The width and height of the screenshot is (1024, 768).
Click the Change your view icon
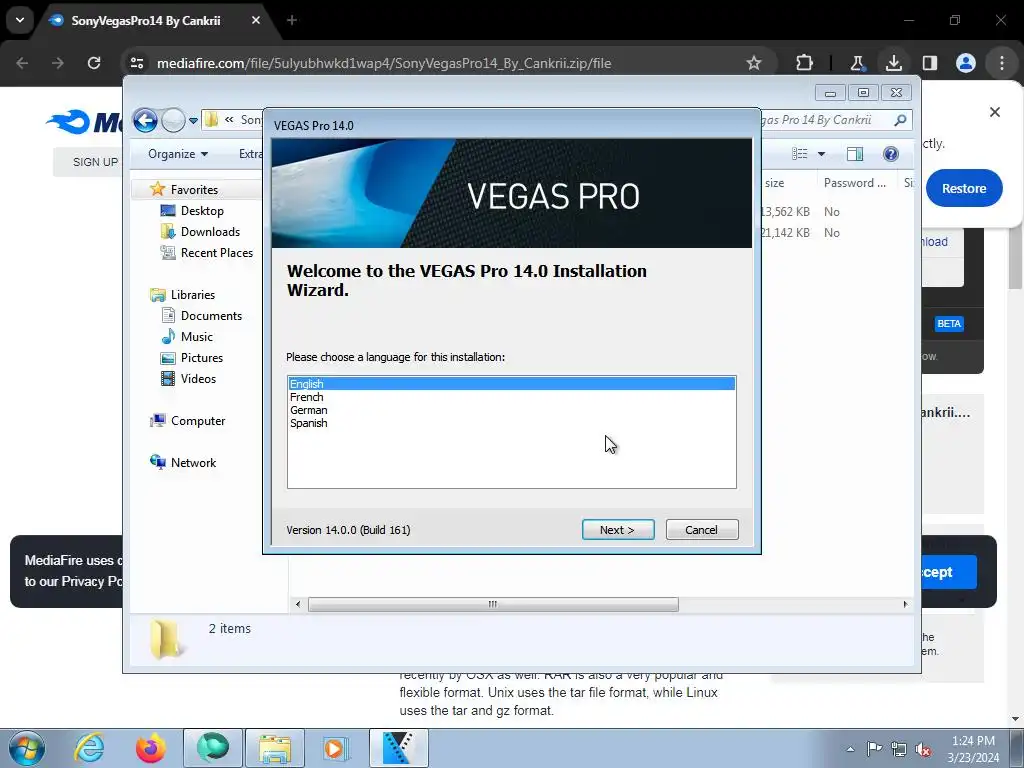pyautogui.click(x=800, y=154)
